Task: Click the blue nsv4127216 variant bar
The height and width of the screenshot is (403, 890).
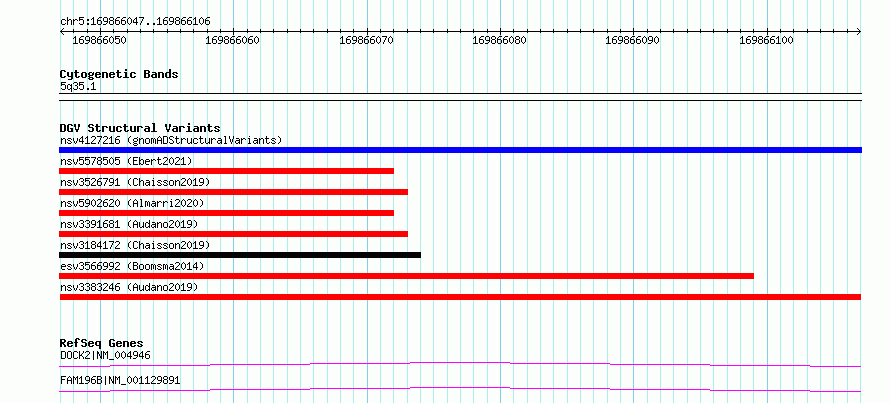Action: click(460, 150)
